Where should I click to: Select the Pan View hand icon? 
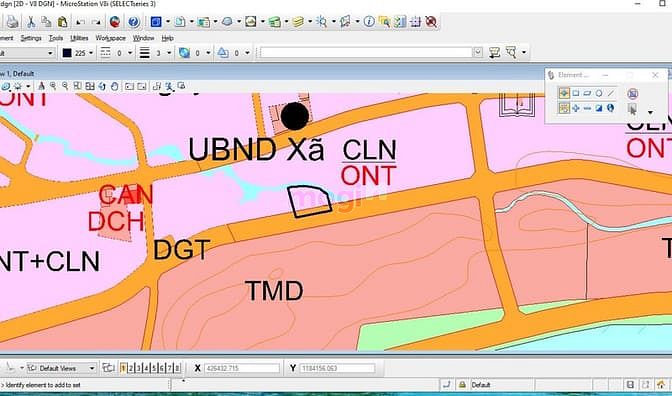click(x=114, y=86)
